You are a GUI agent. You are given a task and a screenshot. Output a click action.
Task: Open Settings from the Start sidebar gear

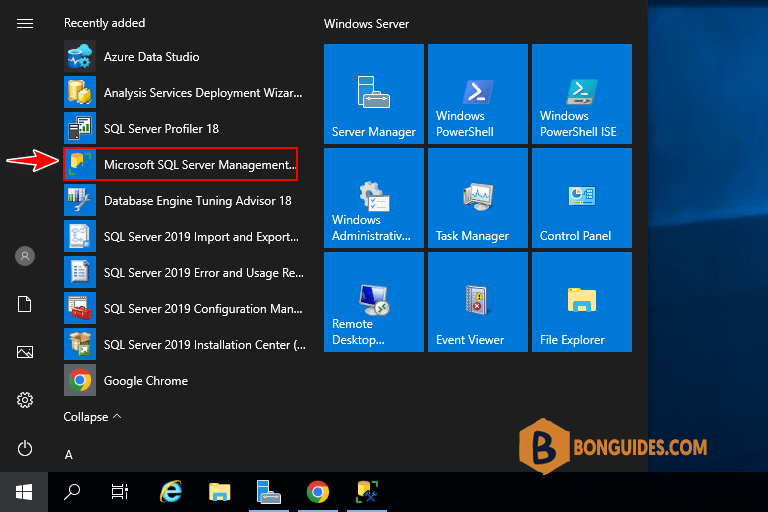24,400
